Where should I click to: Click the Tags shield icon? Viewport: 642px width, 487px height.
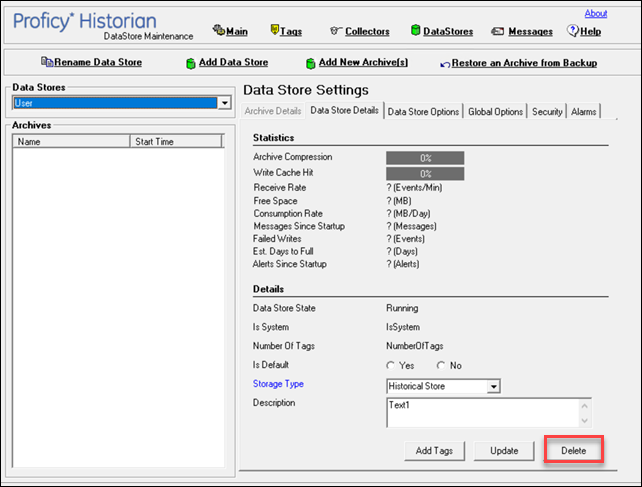click(x=274, y=29)
